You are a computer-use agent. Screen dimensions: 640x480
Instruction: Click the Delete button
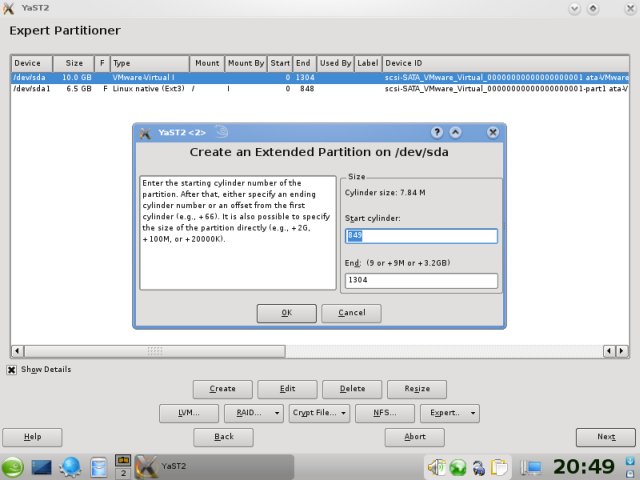tap(352, 389)
